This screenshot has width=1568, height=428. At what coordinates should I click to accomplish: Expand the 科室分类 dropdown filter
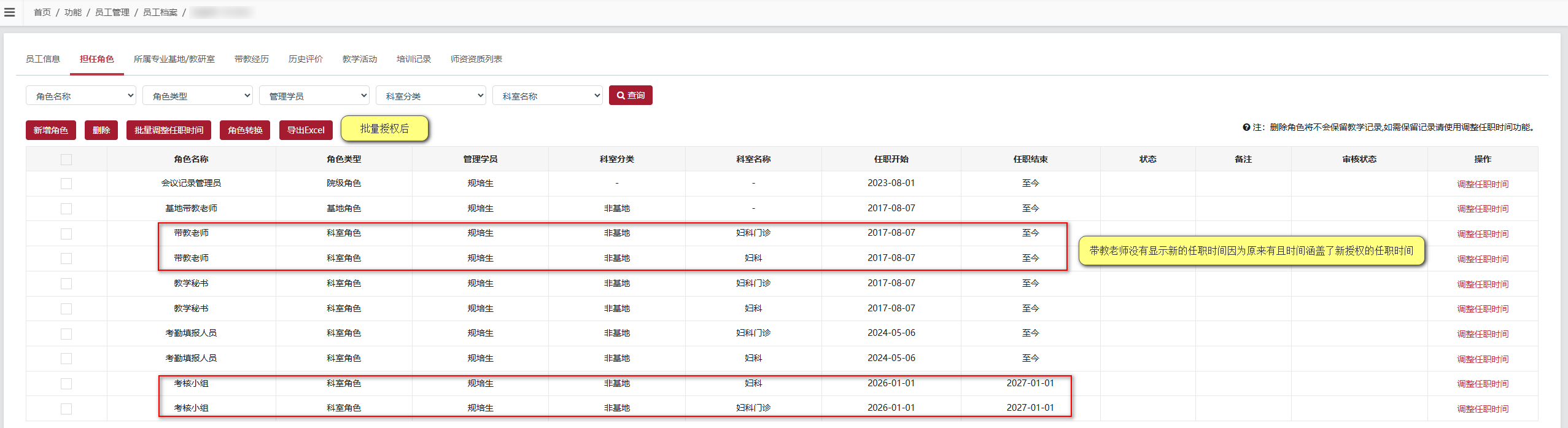(431, 96)
